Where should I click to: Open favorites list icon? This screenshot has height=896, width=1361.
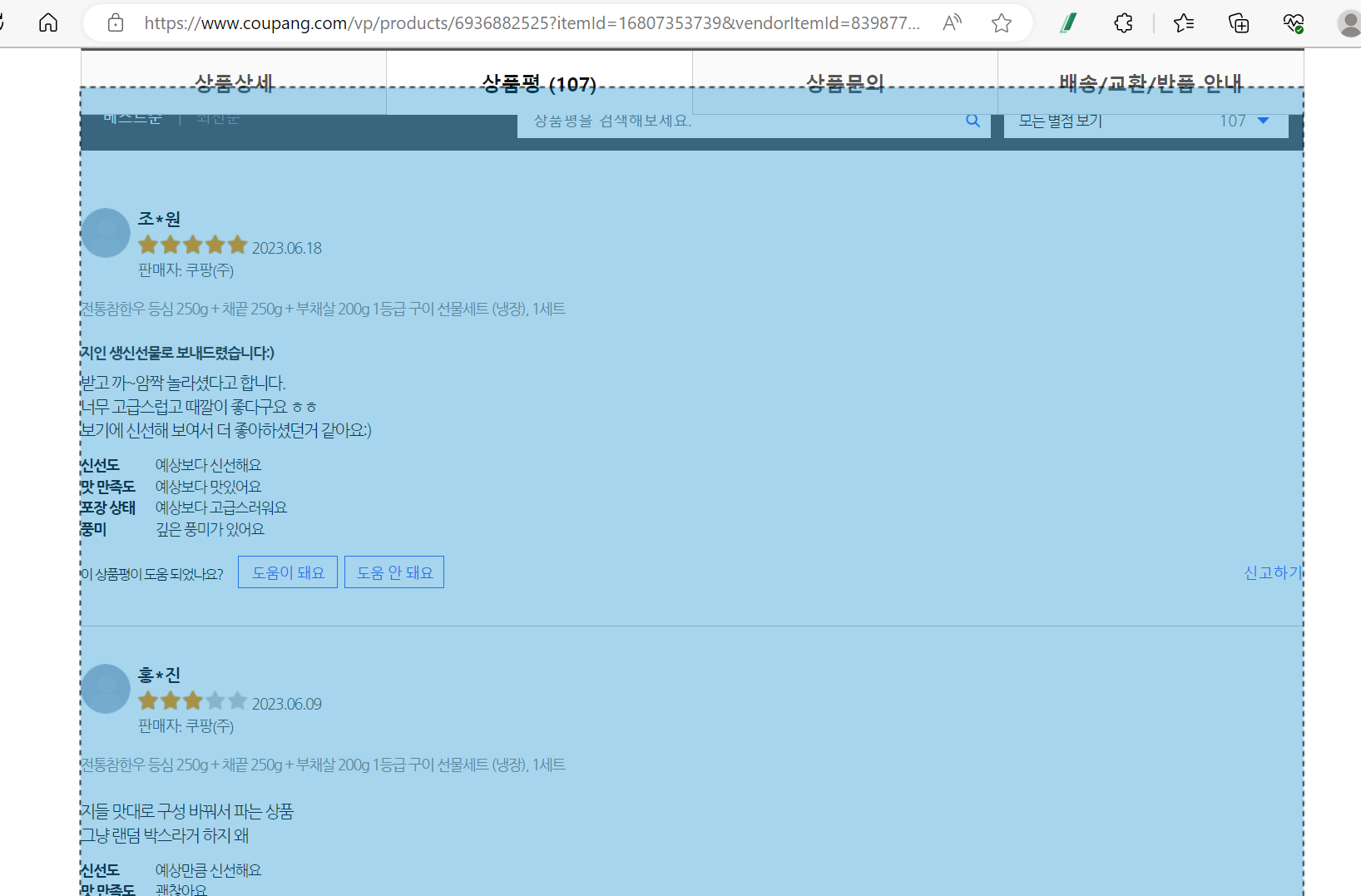click(x=1184, y=22)
